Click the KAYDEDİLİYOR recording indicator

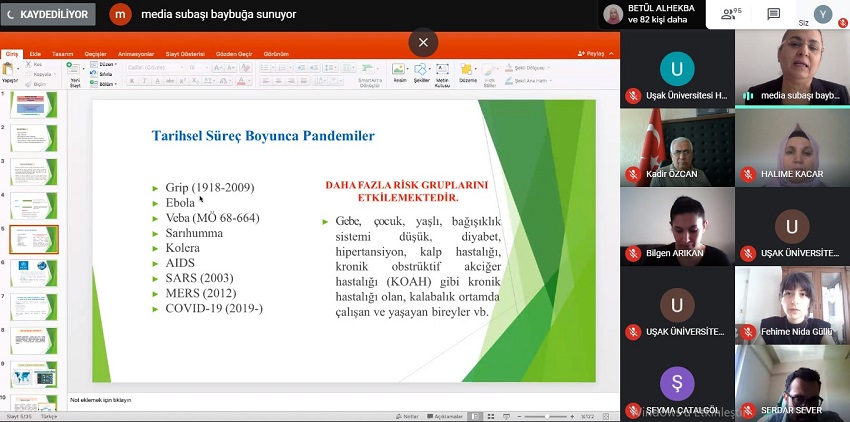[49, 14]
